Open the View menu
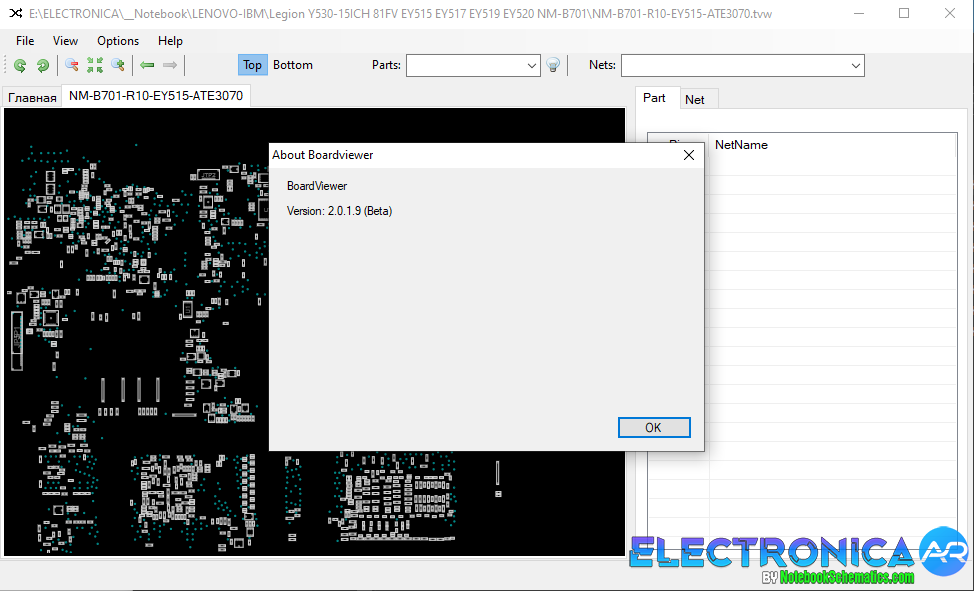The image size is (974, 591). click(65, 41)
